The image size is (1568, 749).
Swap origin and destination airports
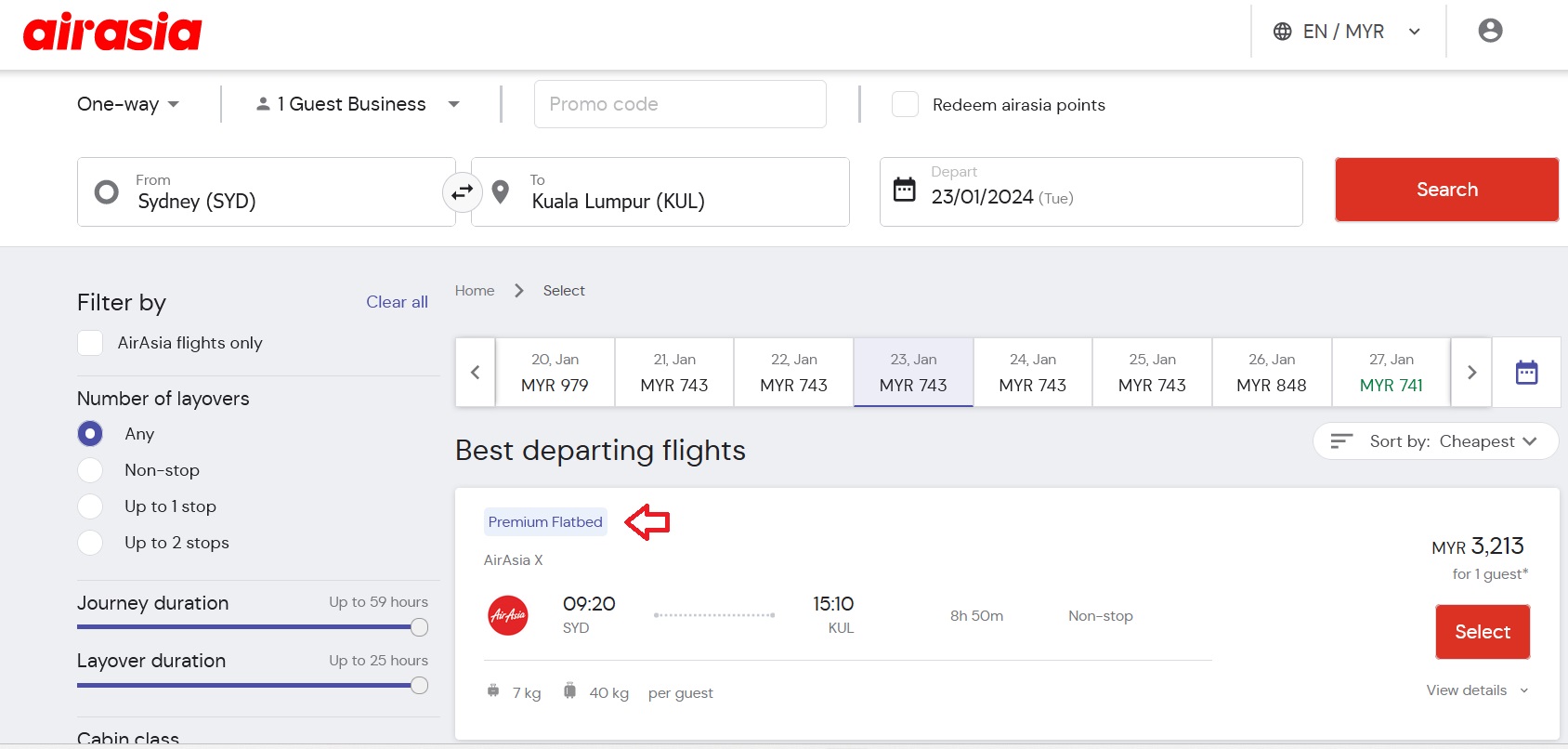point(463,192)
